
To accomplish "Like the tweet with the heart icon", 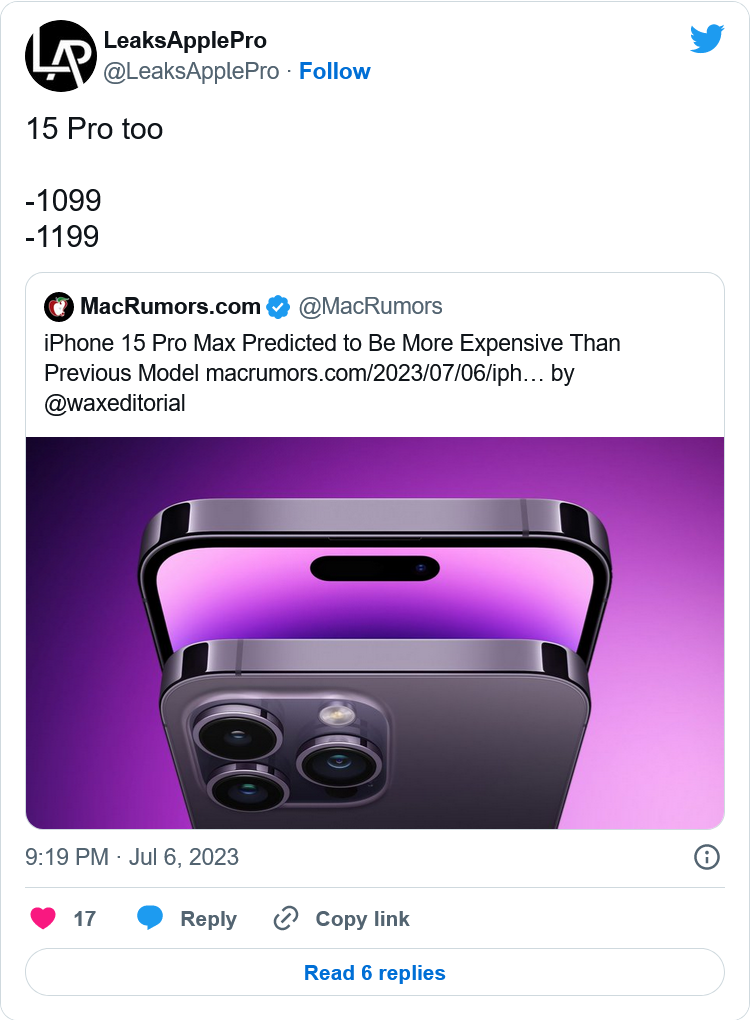I will click(43, 918).
